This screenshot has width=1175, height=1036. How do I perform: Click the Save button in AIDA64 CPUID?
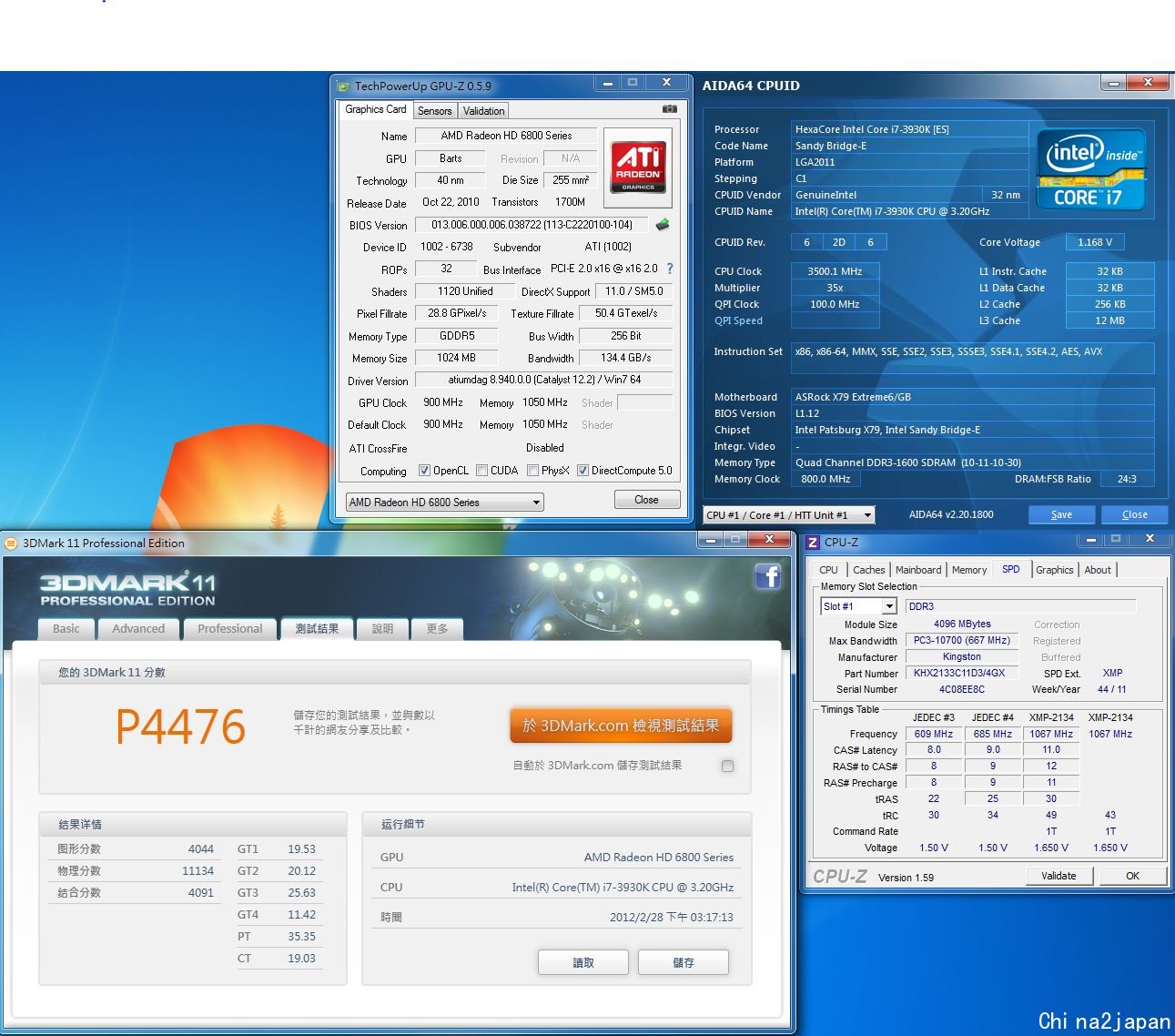tap(1061, 514)
